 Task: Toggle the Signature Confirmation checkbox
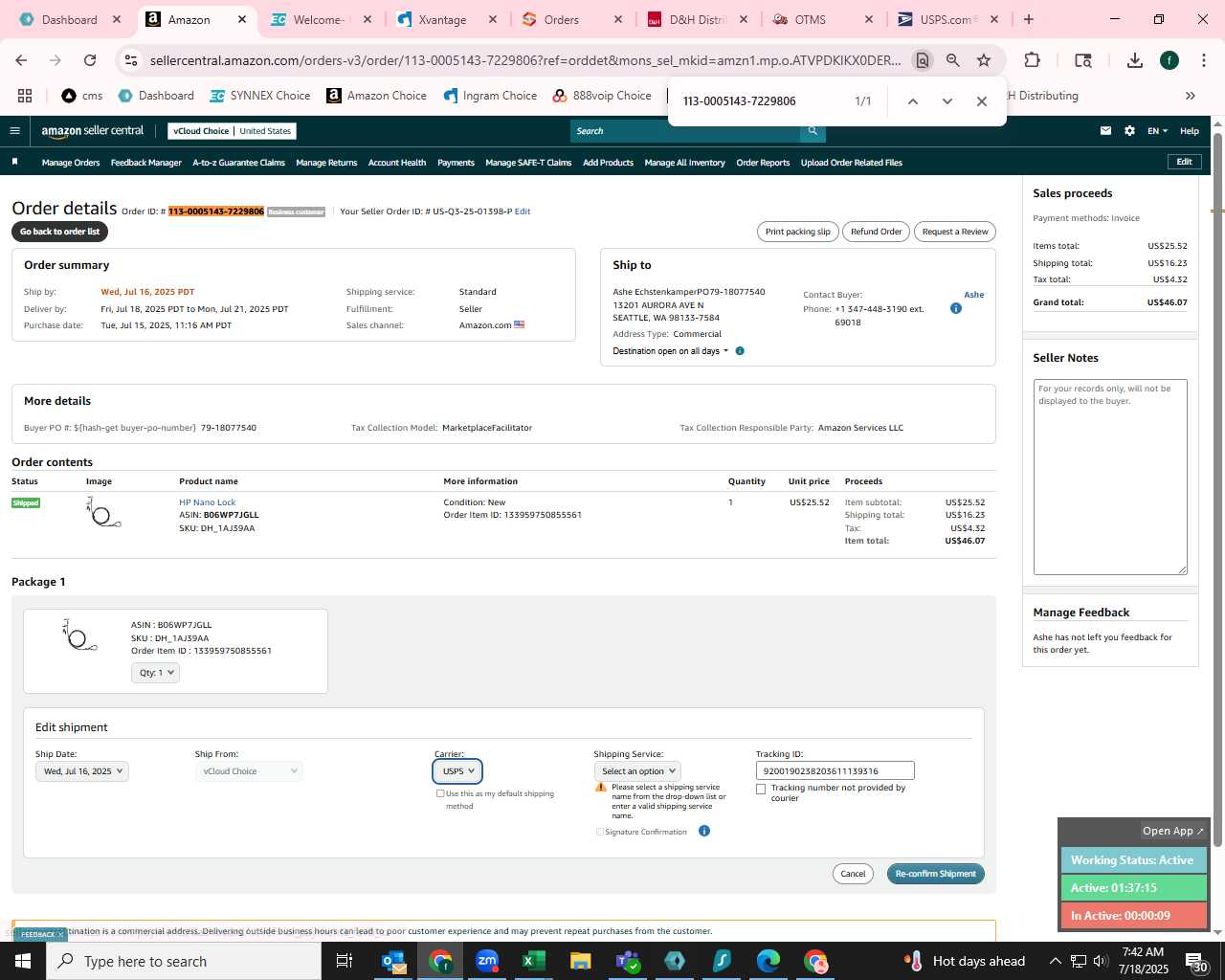(600, 832)
